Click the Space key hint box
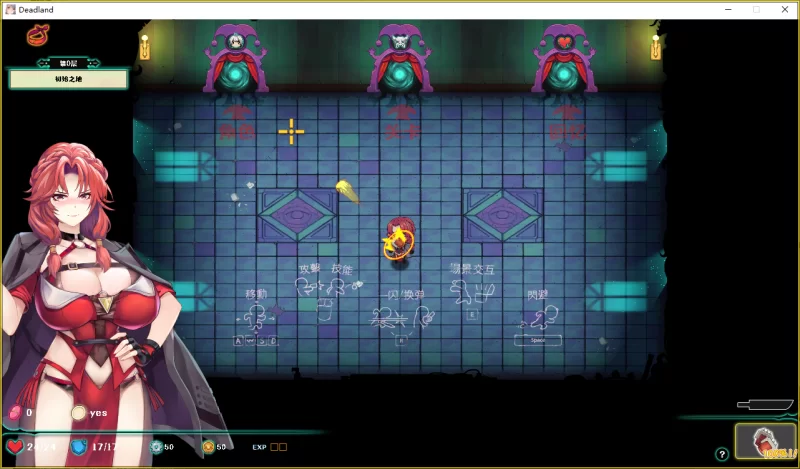This screenshot has width=800, height=469. (x=538, y=340)
